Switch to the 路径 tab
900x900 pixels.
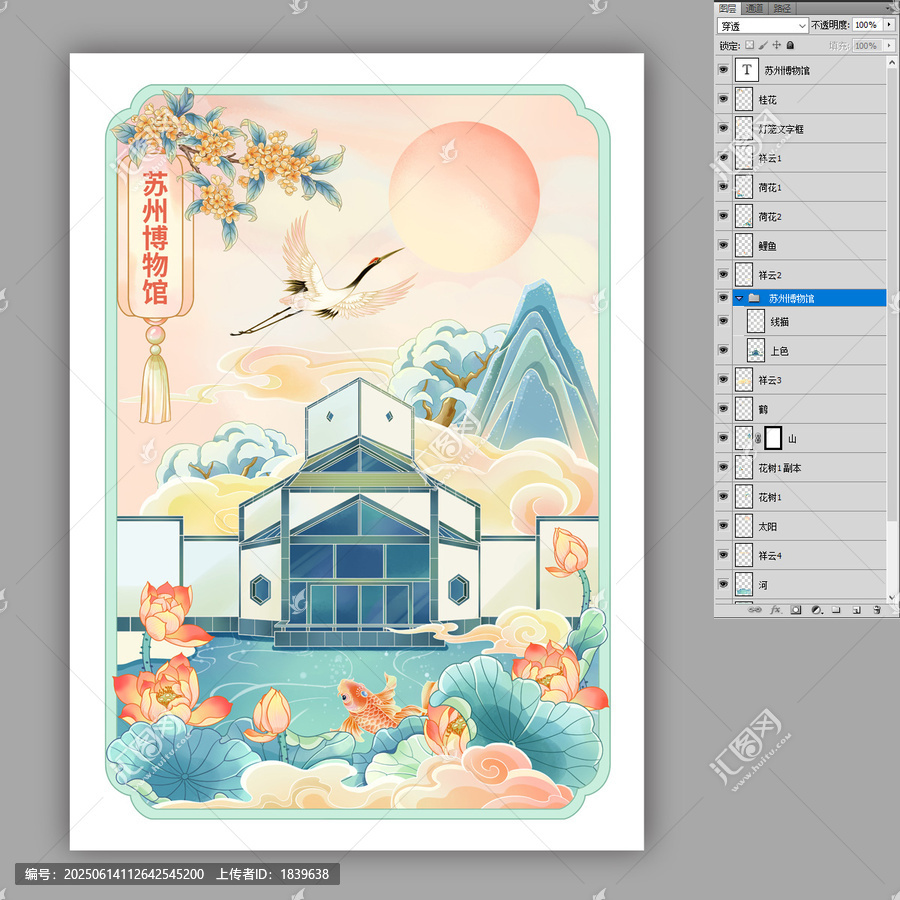781,8
